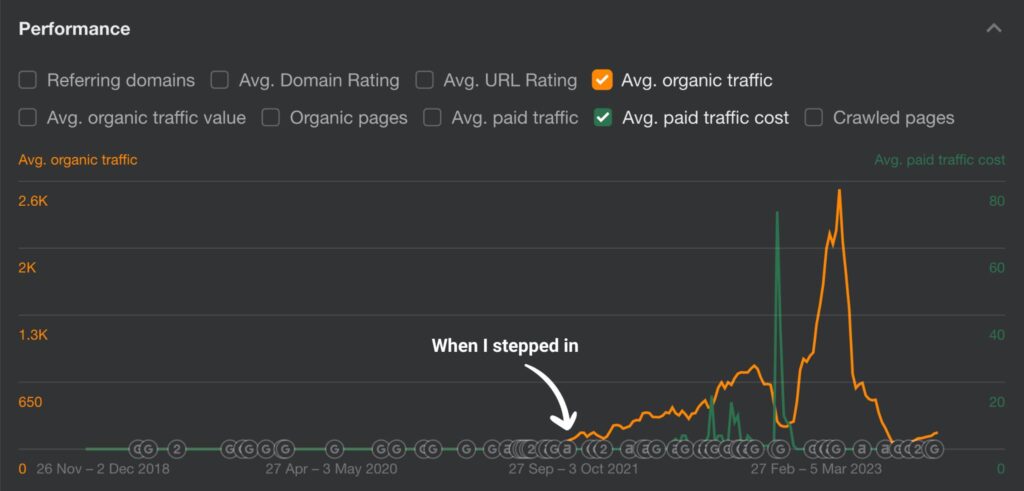1024x491 pixels.
Task: Select the G marker beneath the tall green spike
Action: [x=778, y=449]
